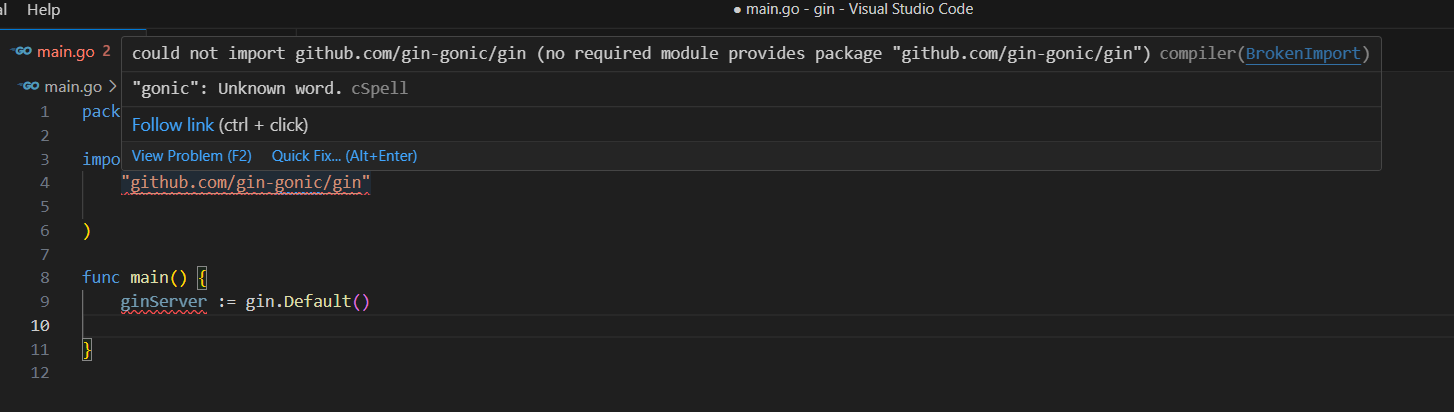Click the ginServer variable on line 9
This screenshot has height=412, width=1454.
(x=164, y=302)
